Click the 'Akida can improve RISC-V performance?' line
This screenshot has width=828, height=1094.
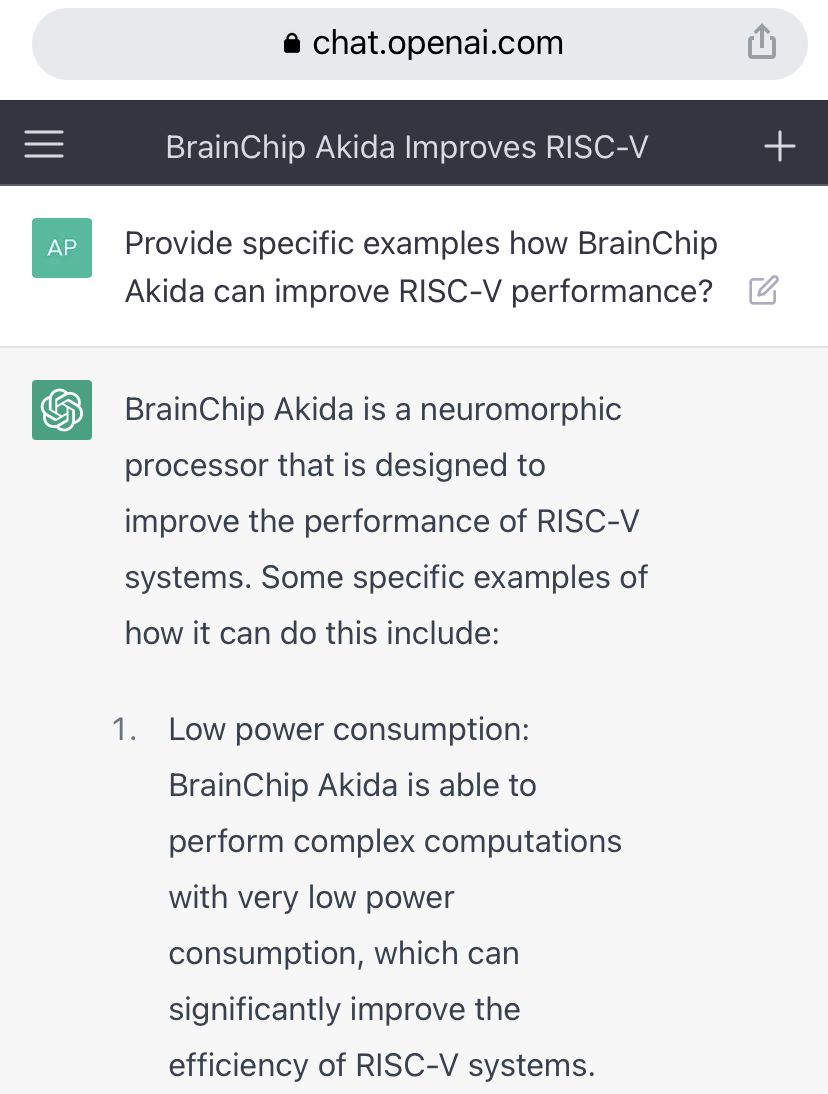418,291
